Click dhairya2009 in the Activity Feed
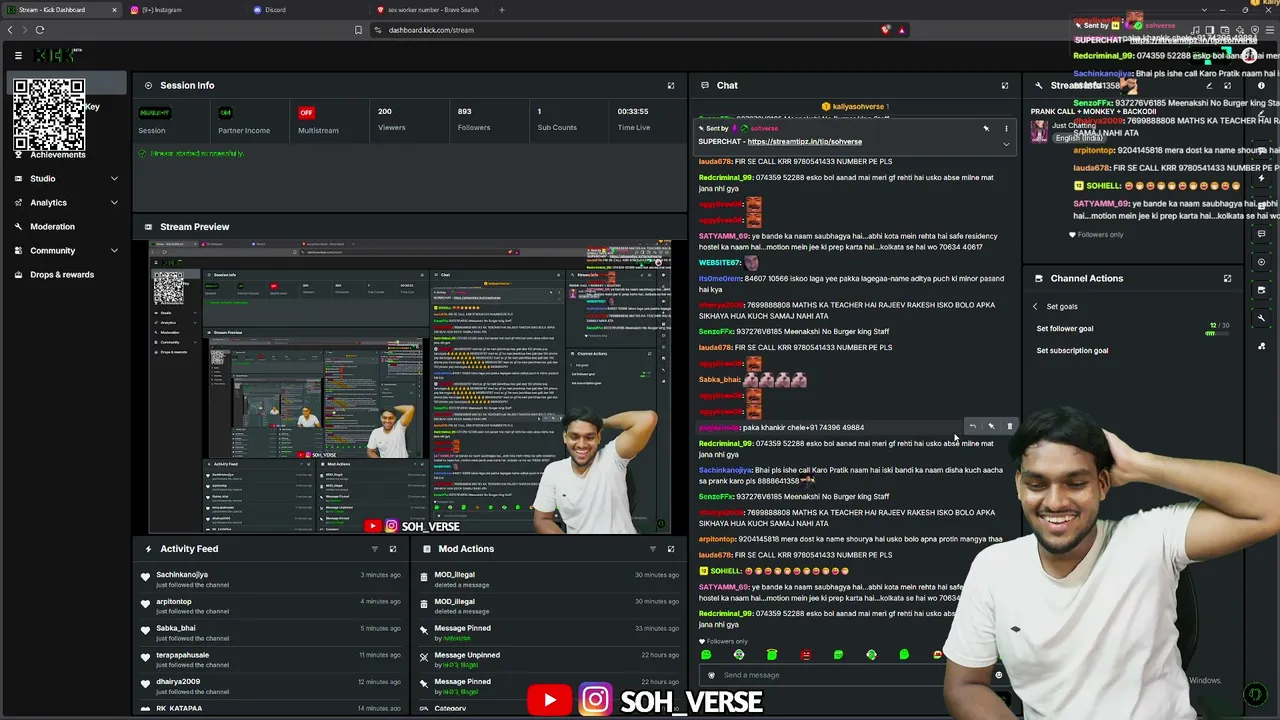The image size is (1280, 720). point(178,682)
